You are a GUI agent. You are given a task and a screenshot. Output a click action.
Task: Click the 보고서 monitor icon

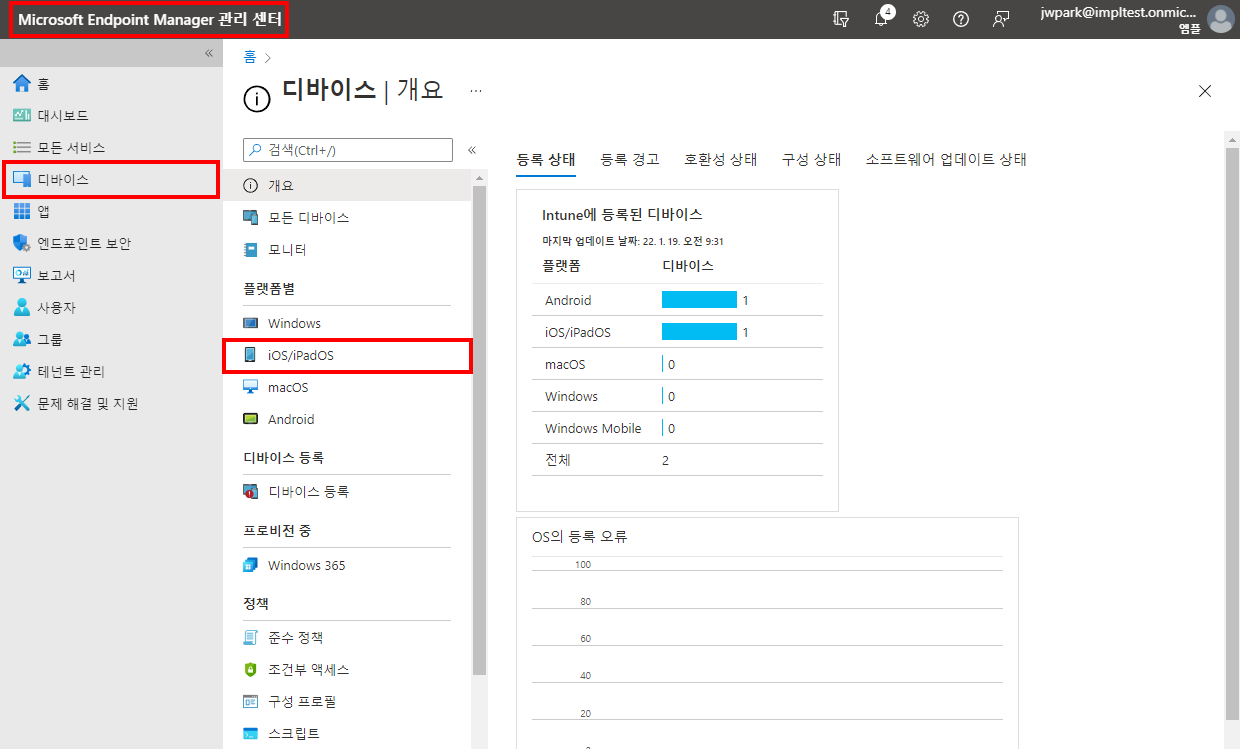click(x=22, y=275)
